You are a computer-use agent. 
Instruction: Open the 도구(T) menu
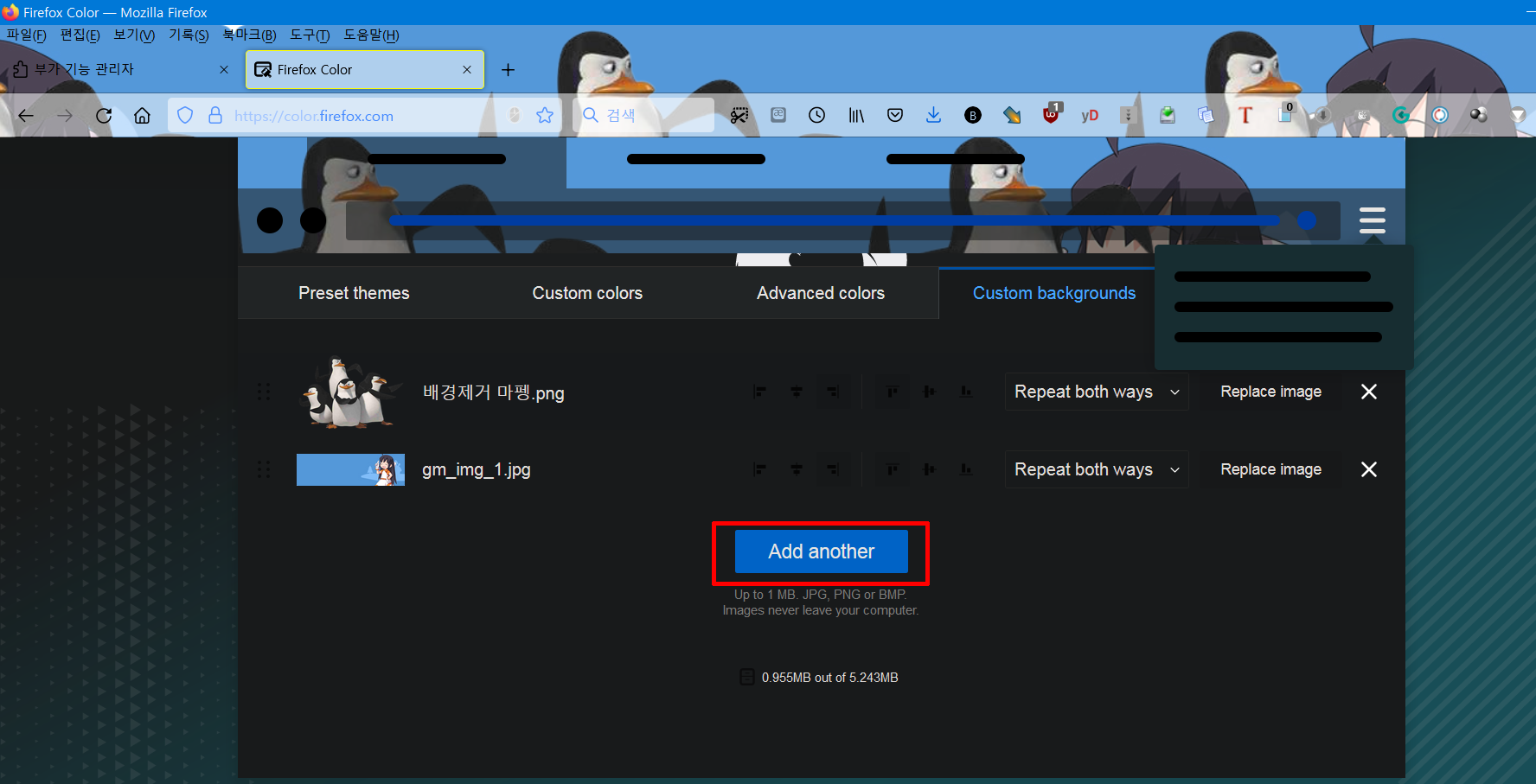tap(310, 35)
